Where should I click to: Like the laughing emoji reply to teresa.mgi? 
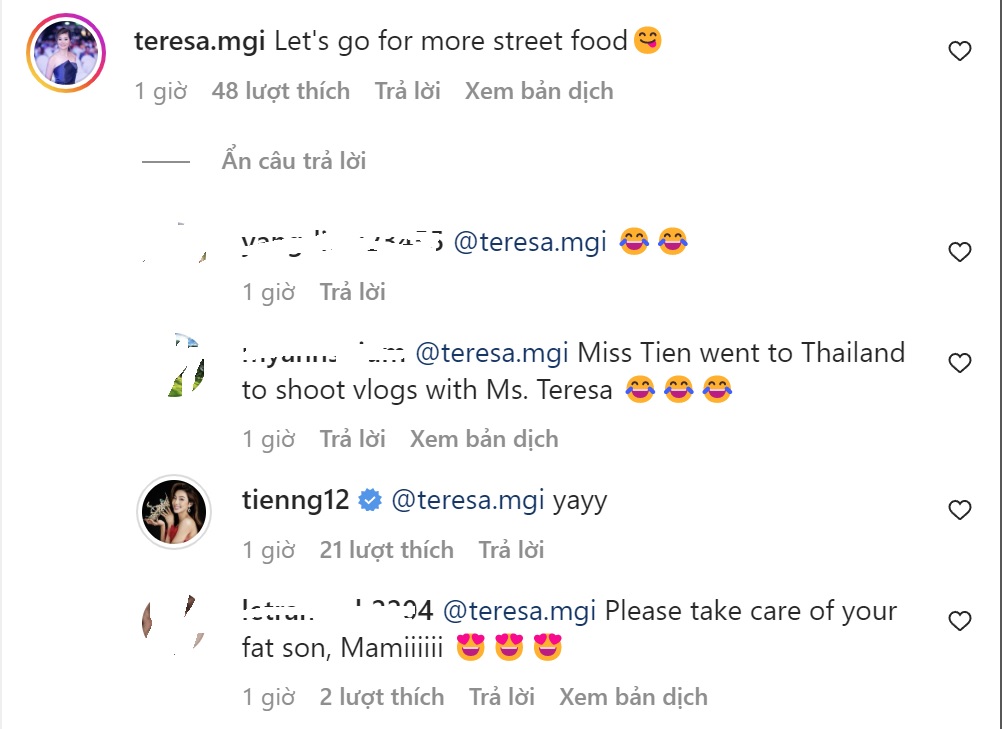tap(959, 252)
